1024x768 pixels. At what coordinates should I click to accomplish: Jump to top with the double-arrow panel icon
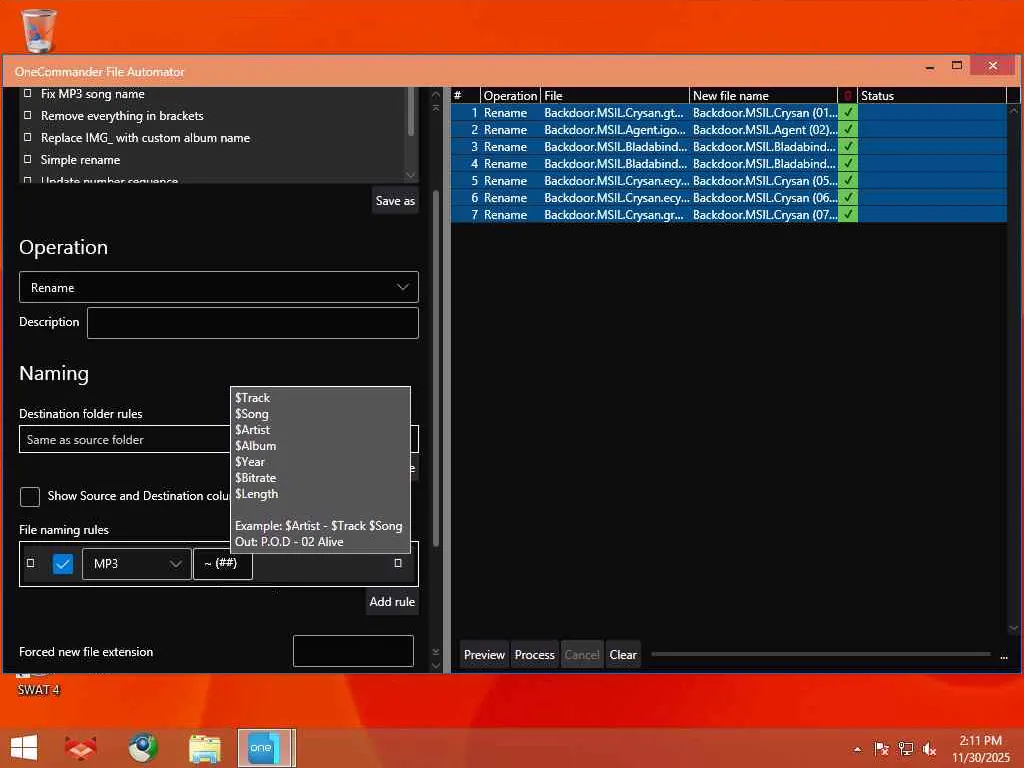pyautogui.click(x=436, y=107)
